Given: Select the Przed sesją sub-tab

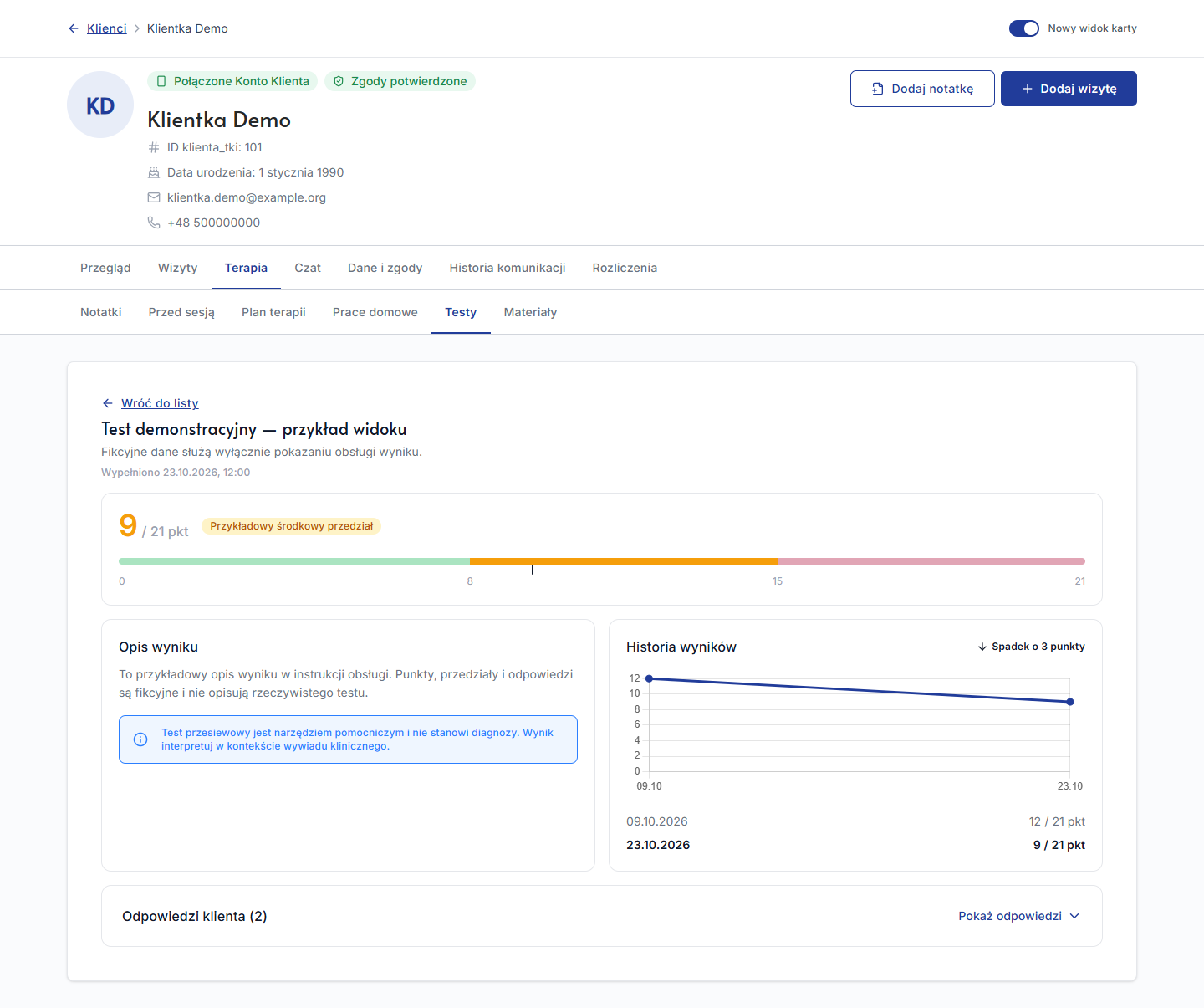Looking at the screenshot, I should click(181, 312).
